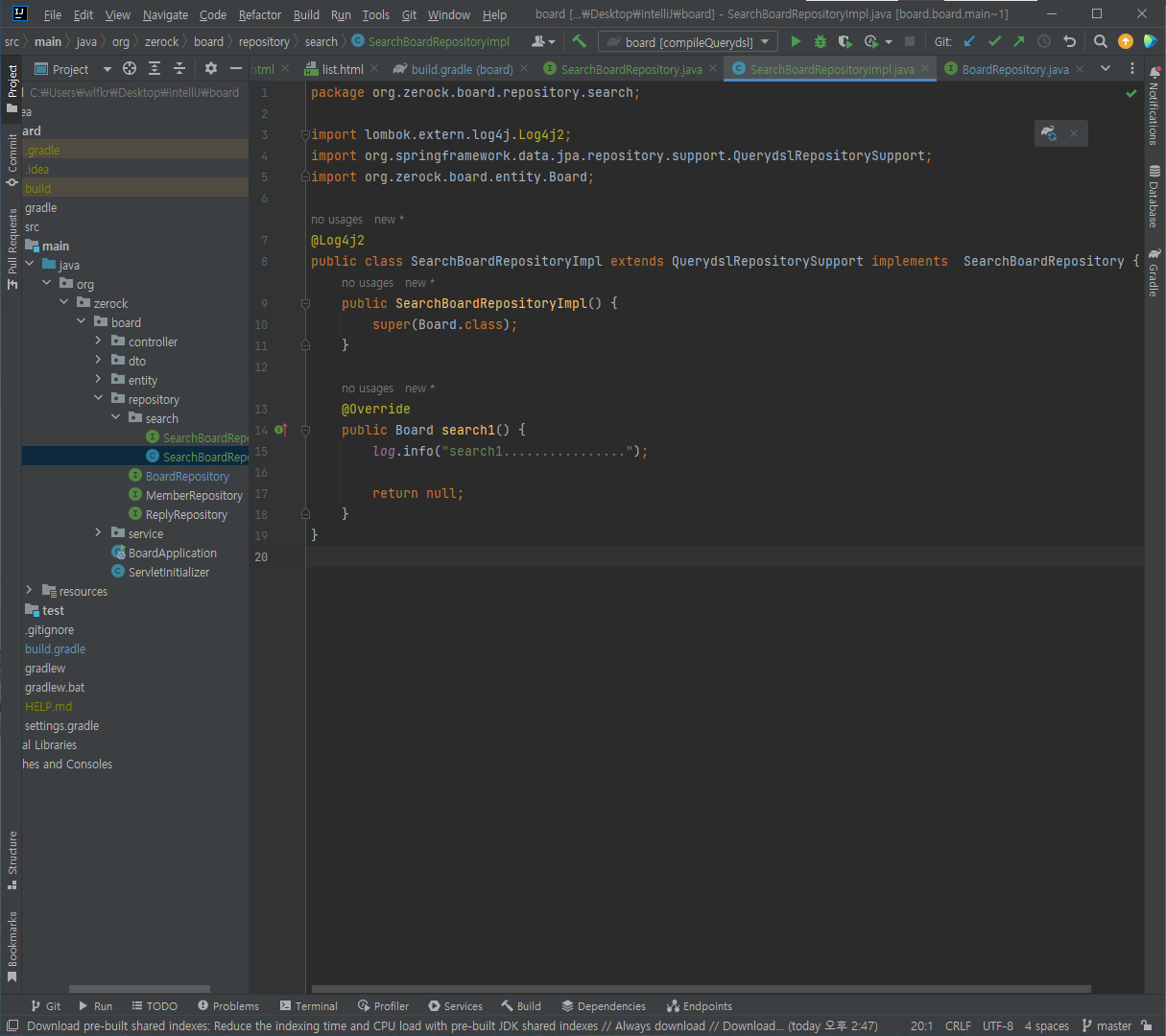This screenshot has height=1036, width=1166.
Task: Collapse the search folder in tree
Action: (116, 417)
